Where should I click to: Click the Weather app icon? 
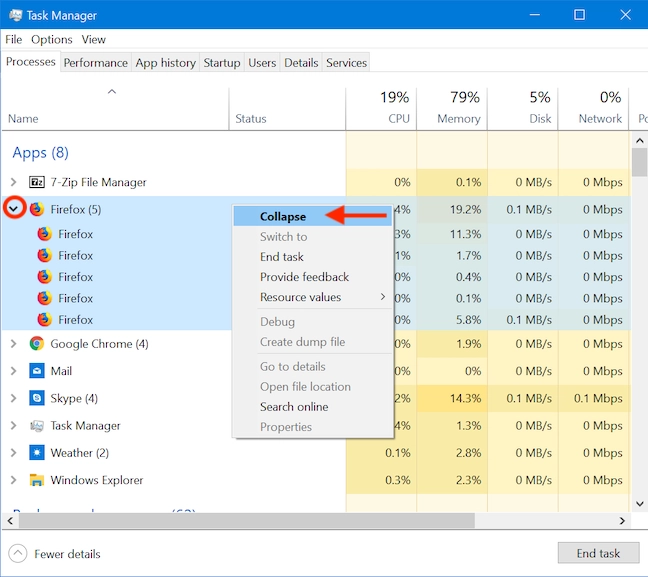pos(37,453)
